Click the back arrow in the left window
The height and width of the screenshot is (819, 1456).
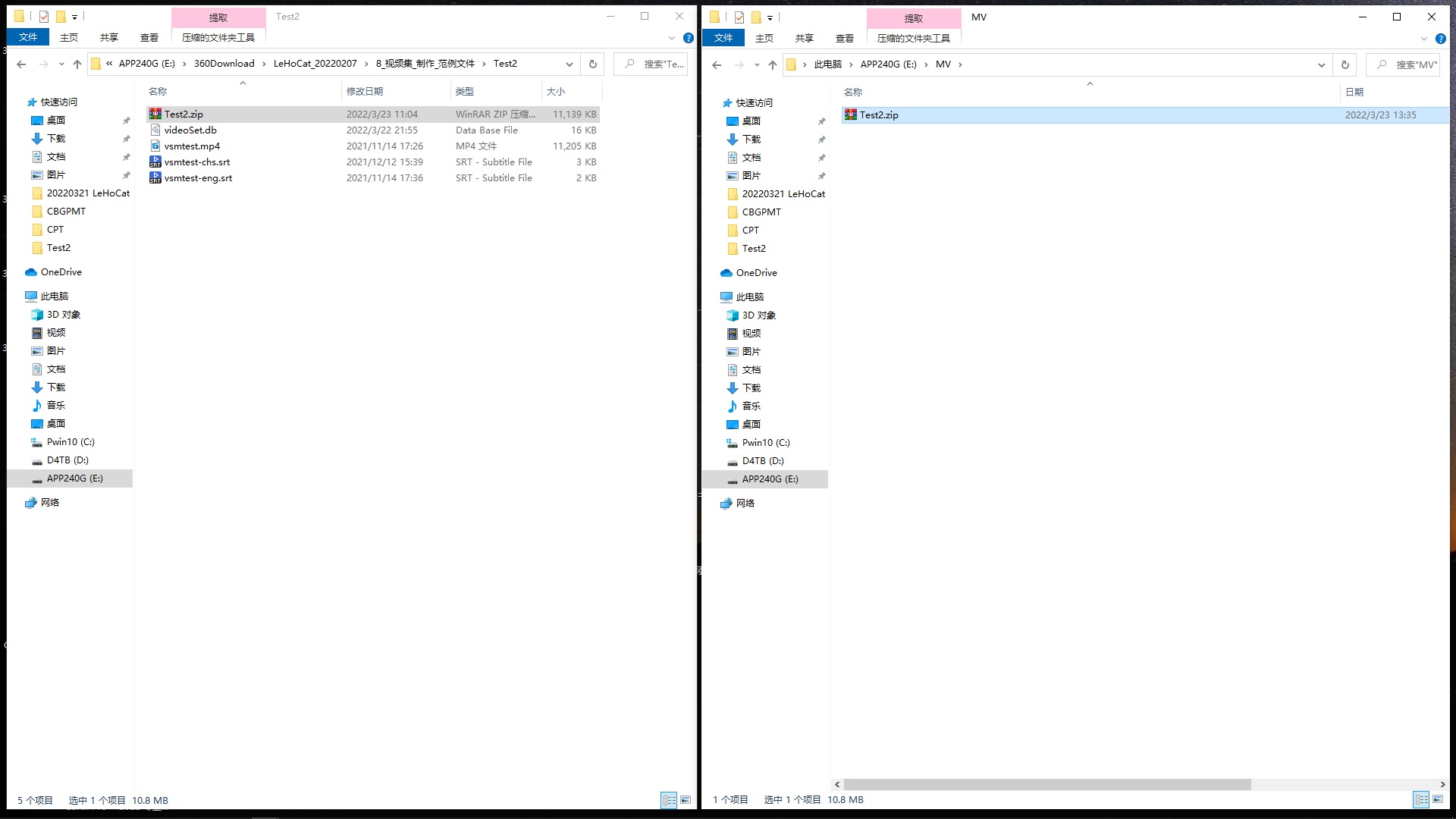pyautogui.click(x=21, y=64)
